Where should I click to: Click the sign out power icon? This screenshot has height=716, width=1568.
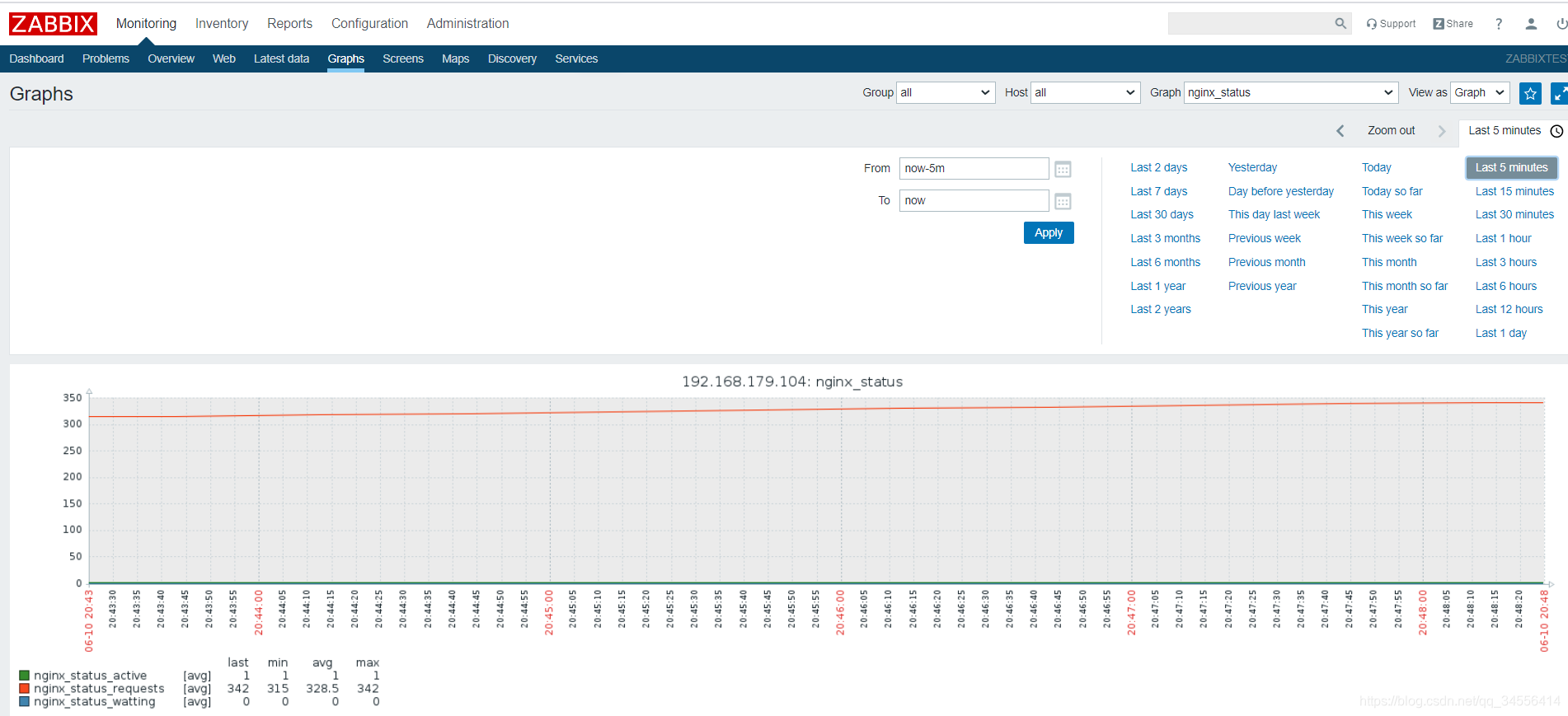[1561, 24]
